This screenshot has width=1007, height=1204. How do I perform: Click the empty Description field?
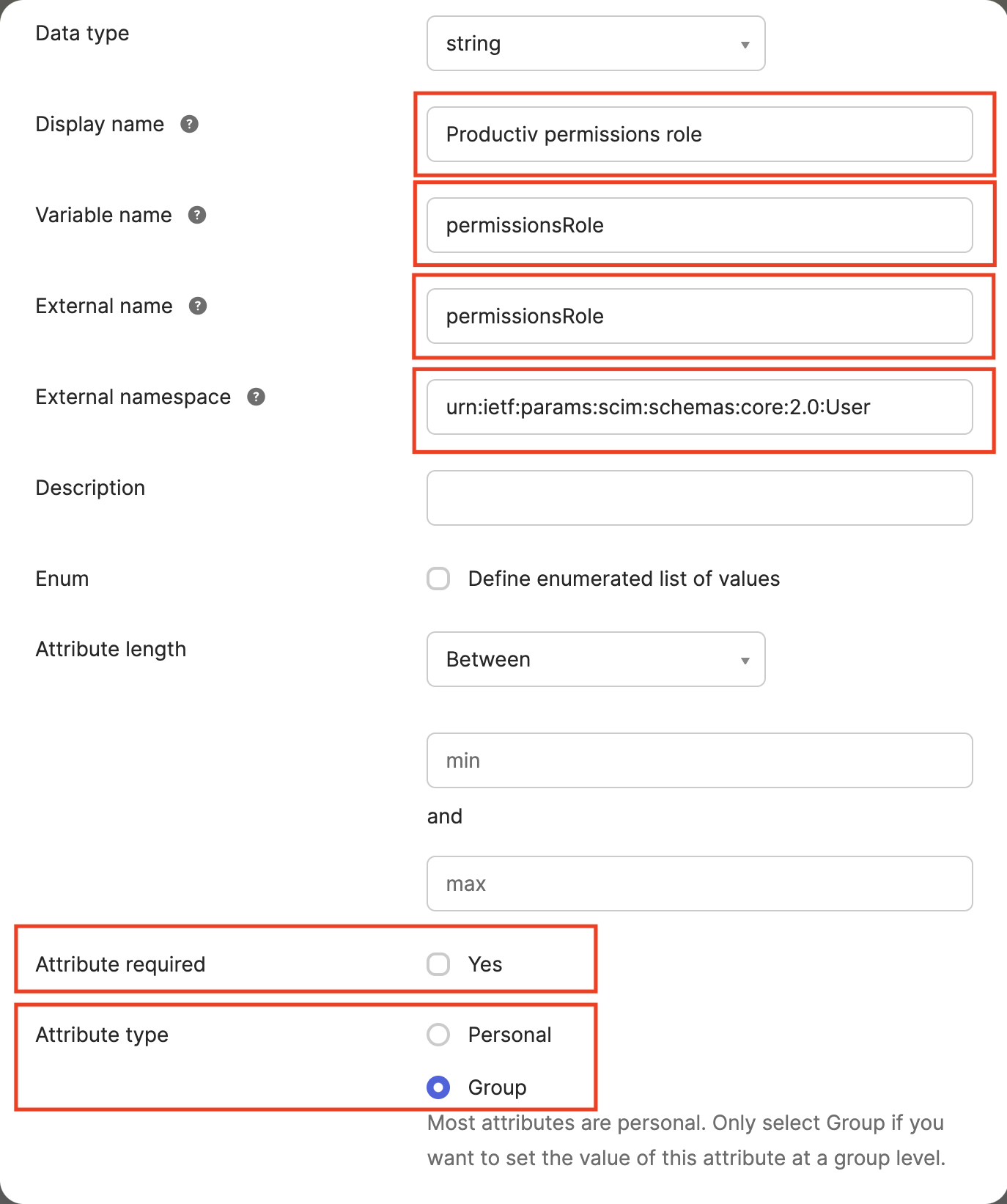tap(699, 498)
